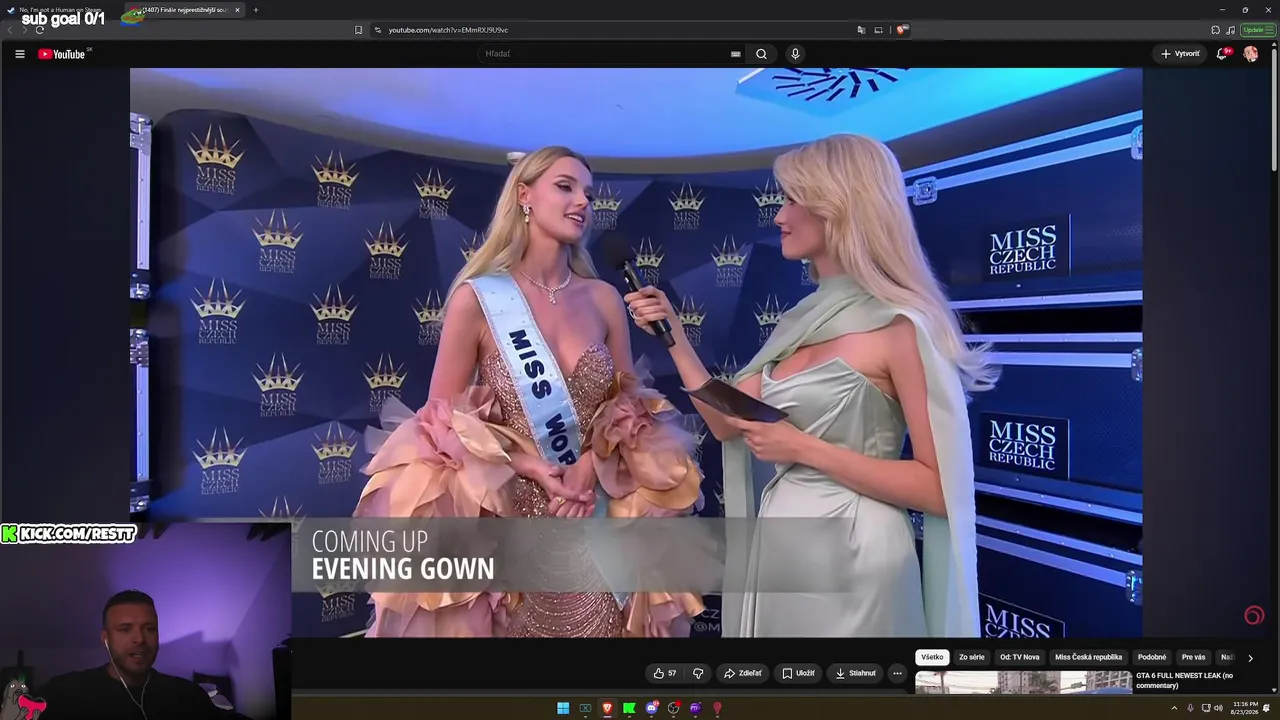Click the volume icon in system tray

(x=1218, y=708)
